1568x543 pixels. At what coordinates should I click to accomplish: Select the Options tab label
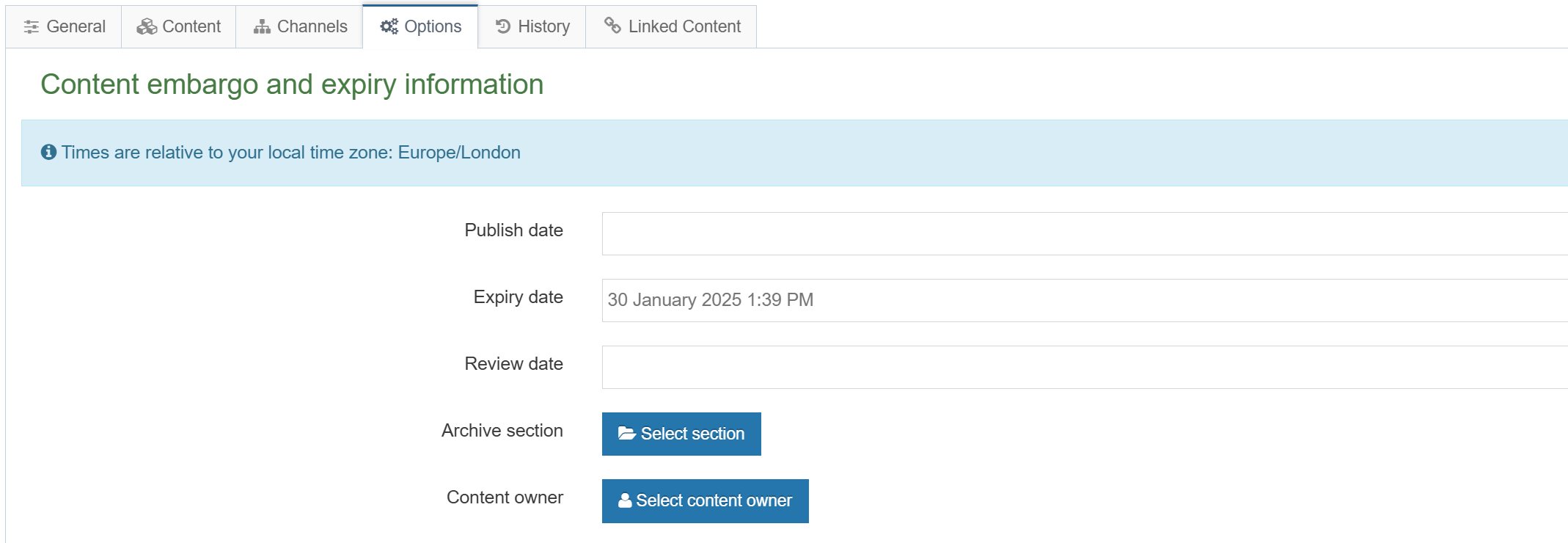433,27
